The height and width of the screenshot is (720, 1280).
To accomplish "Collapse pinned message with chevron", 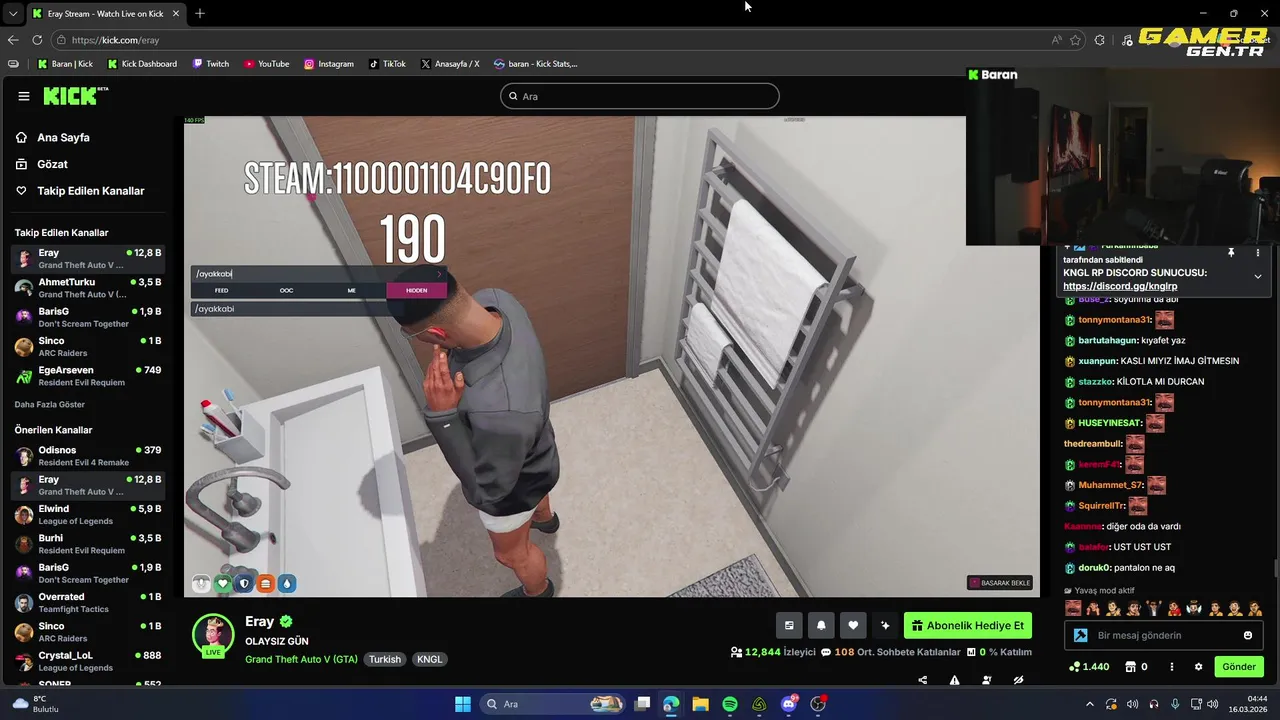I will [1258, 277].
